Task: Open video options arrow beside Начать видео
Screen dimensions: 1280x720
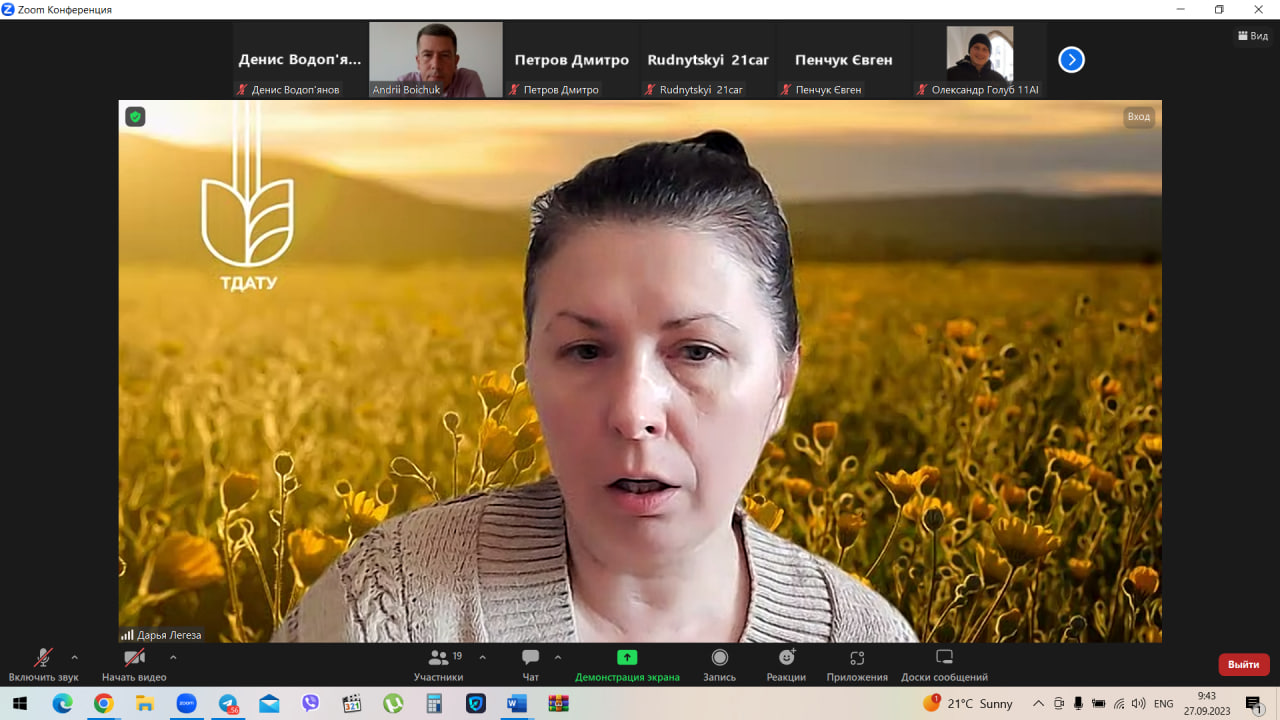Action: [173, 657]
